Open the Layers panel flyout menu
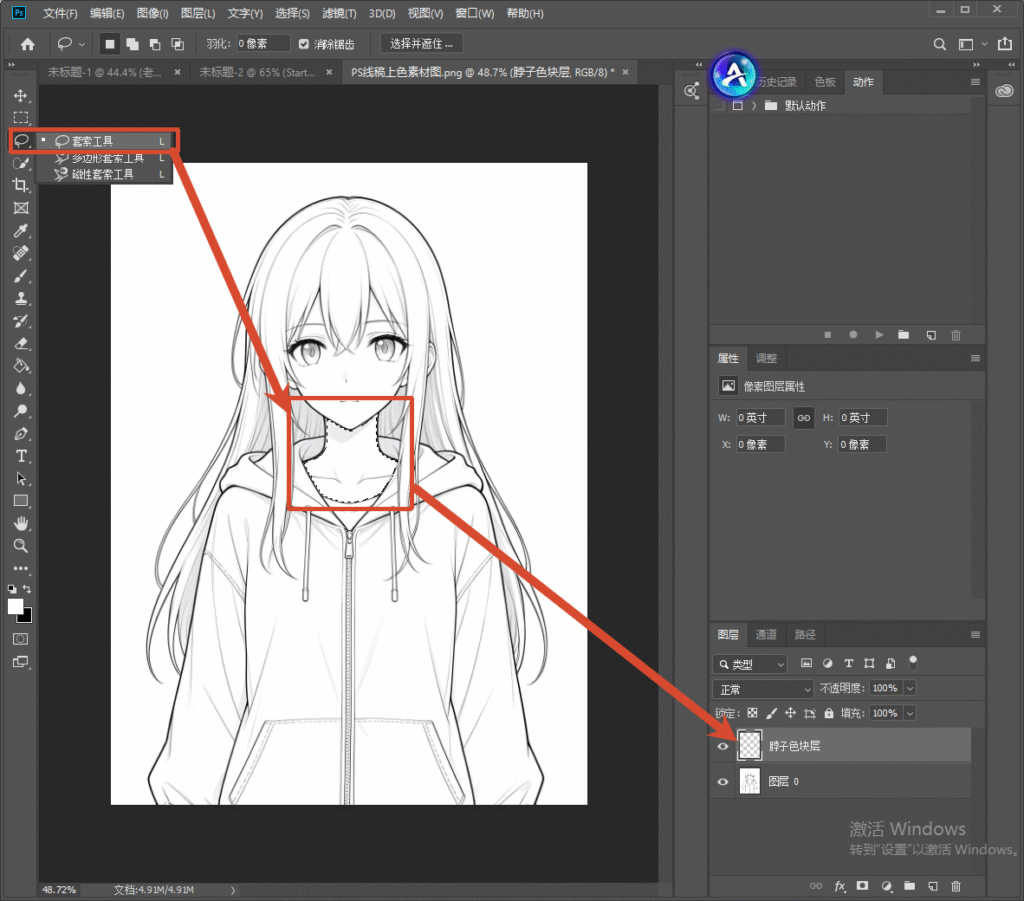This screenshot has height=901, width=1024. 975,635
